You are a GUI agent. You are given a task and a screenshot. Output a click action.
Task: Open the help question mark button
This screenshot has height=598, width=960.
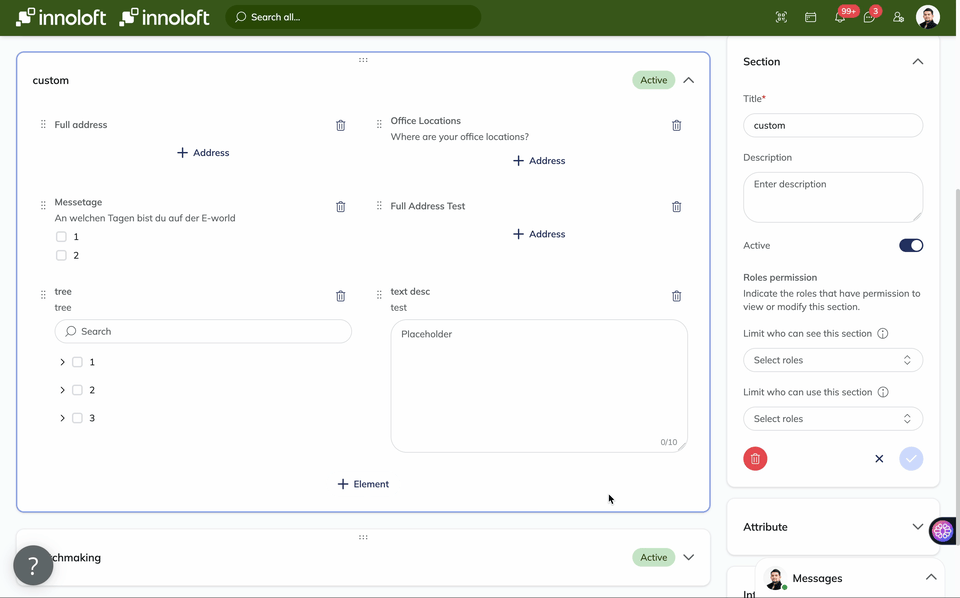[33, 565]
